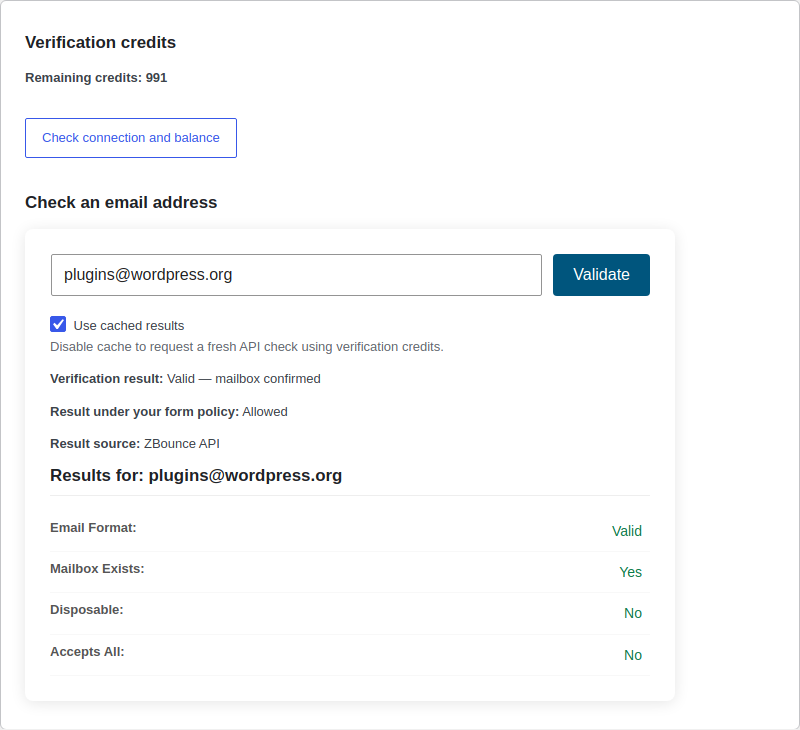The width and height of the screenshot is (800, 730).
Task: Click the 'No' value in Accepts All row
Action: click(x=633, y=655)
